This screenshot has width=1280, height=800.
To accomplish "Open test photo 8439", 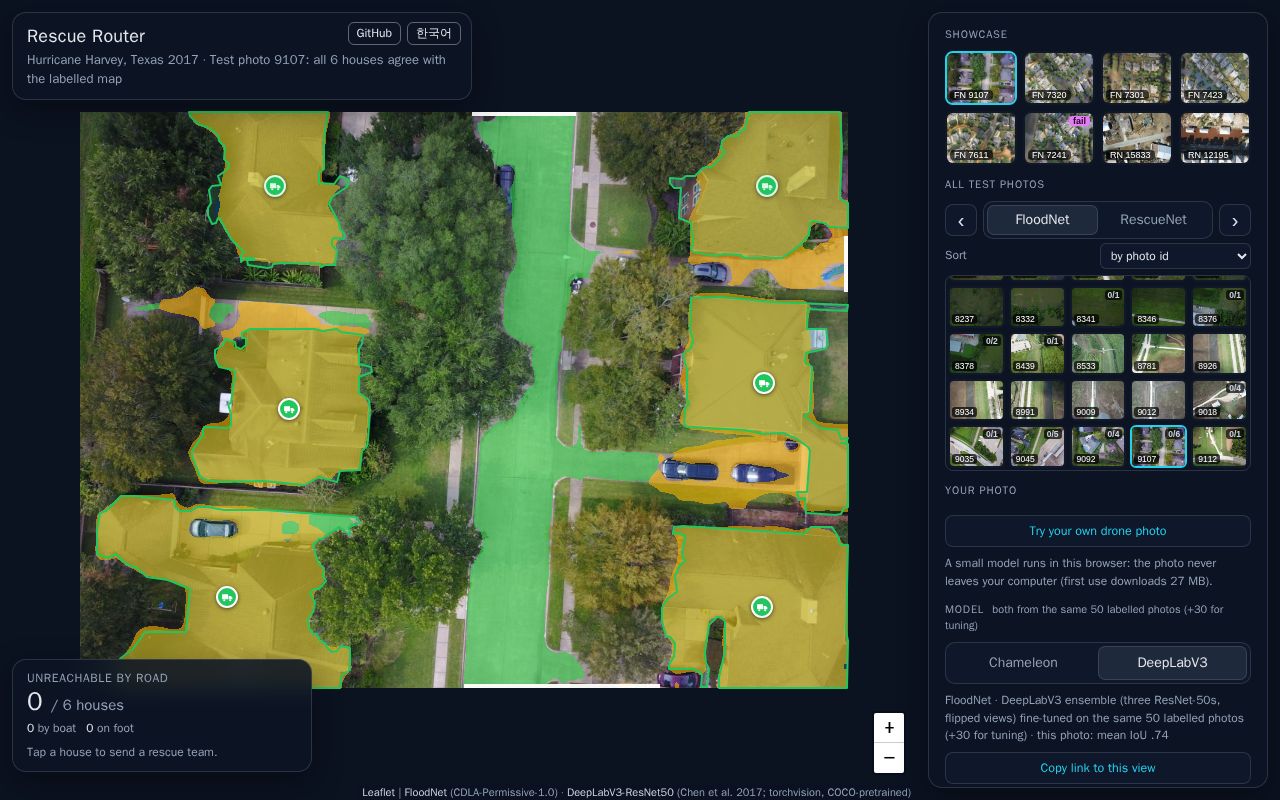I will (x=1037, y=354).
